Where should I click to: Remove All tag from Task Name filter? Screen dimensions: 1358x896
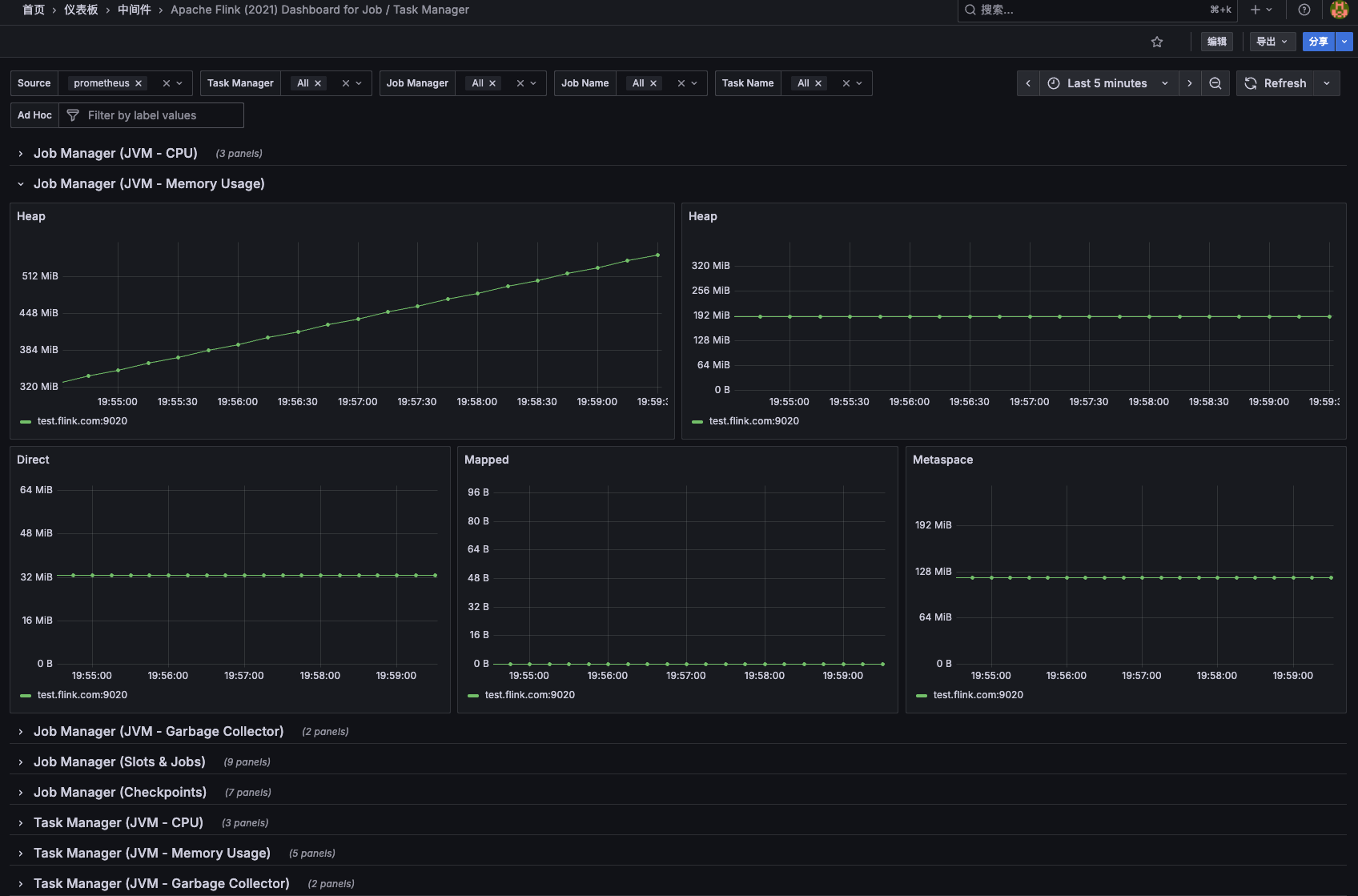(x=818, y=83)
